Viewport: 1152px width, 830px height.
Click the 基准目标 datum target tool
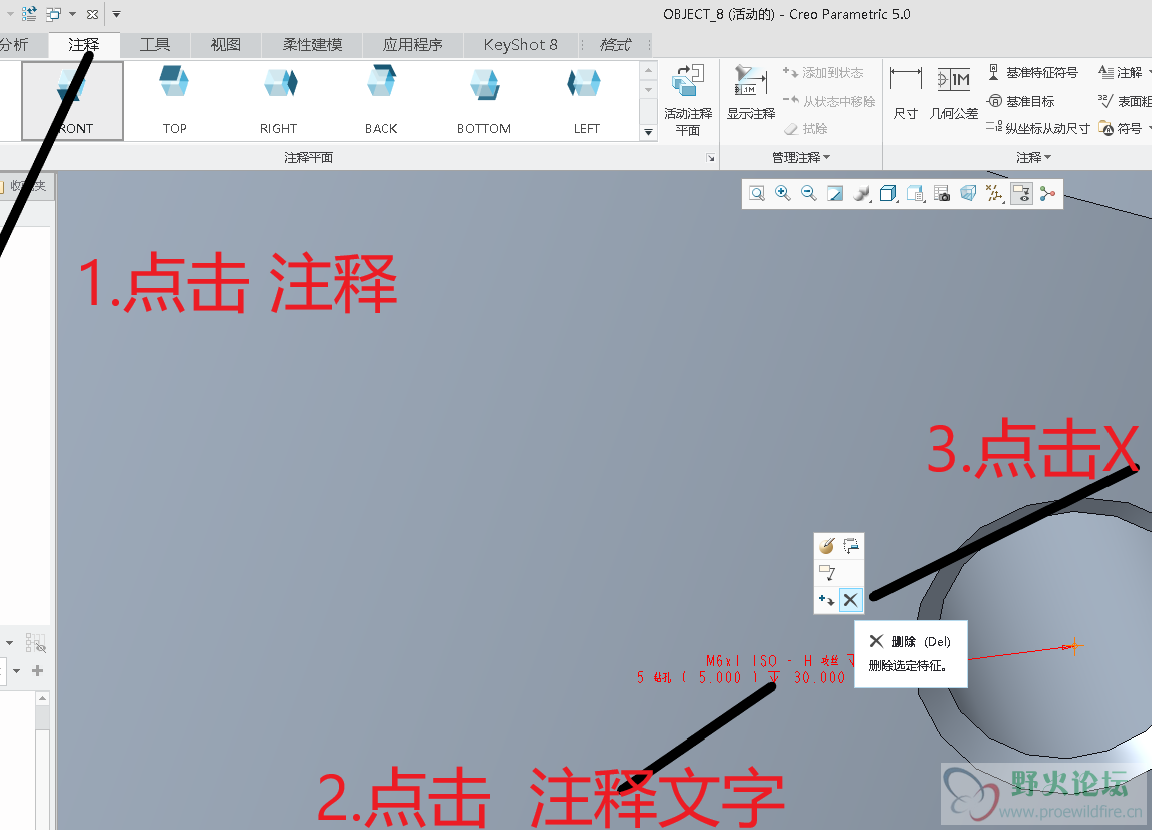pos(1020,101)
